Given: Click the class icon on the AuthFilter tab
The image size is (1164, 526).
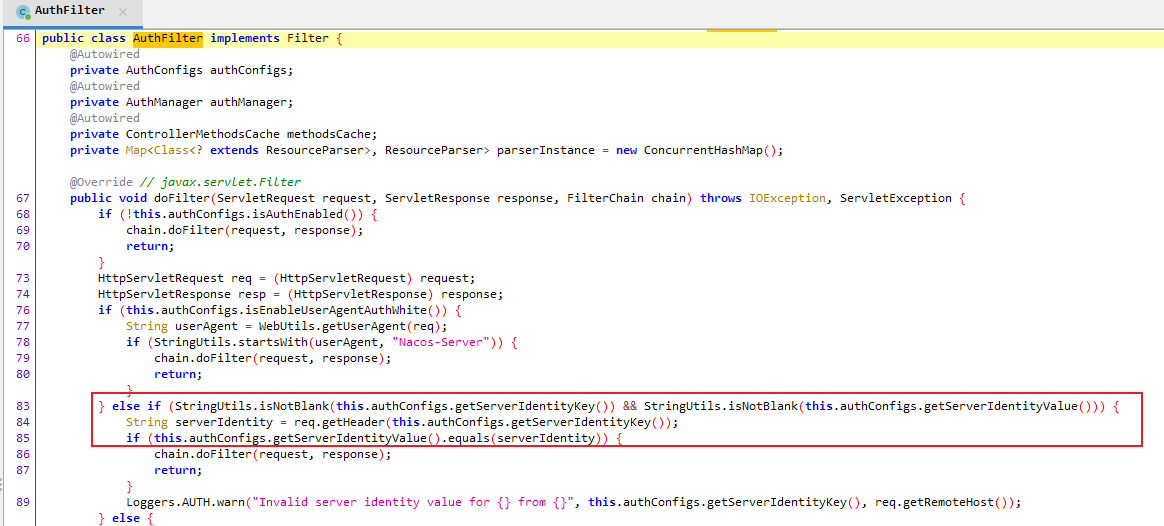Looking at the screenshot, I should tap(23, 13).
